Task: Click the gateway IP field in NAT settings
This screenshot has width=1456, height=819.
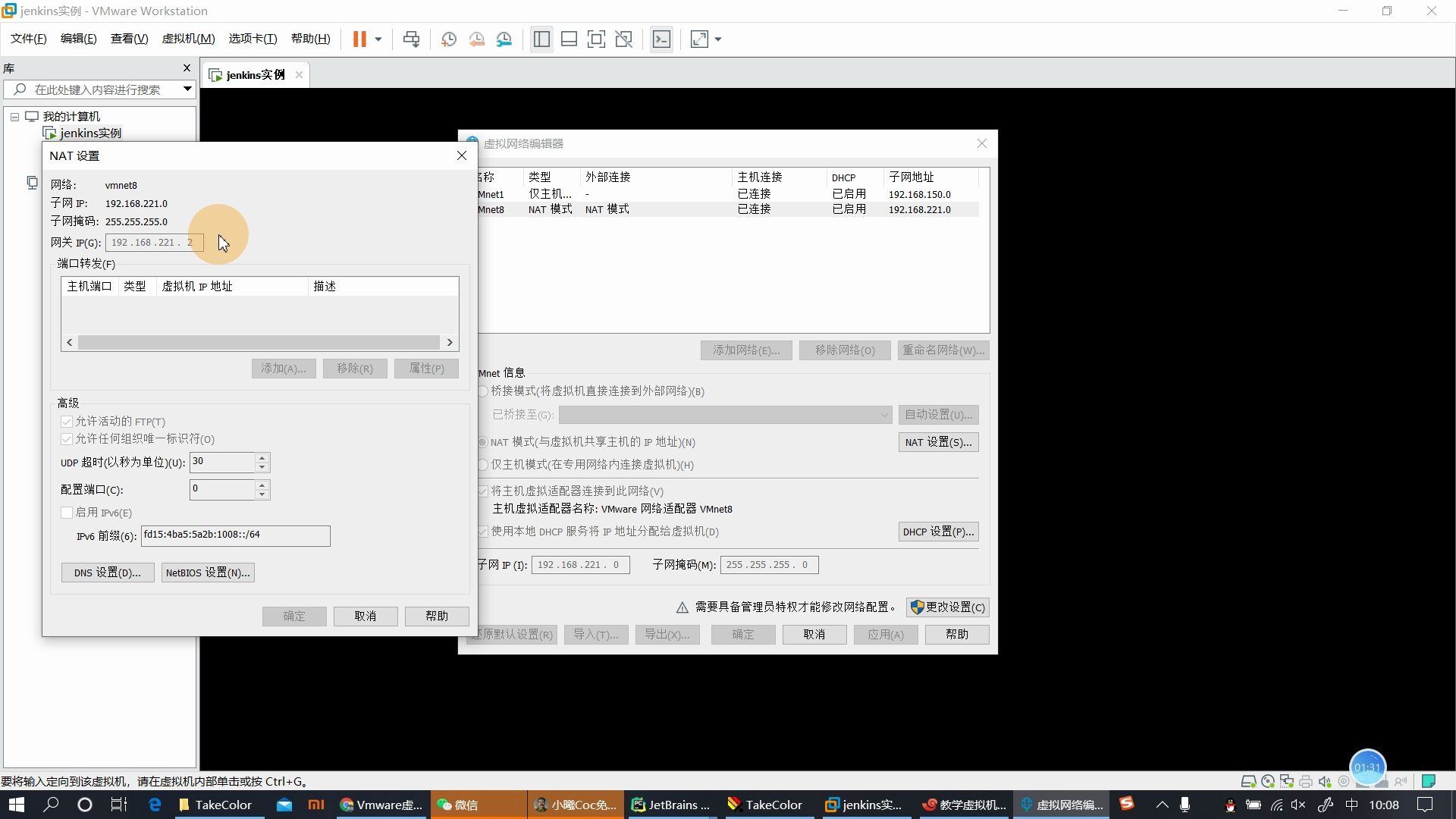Action: [154, 243]
